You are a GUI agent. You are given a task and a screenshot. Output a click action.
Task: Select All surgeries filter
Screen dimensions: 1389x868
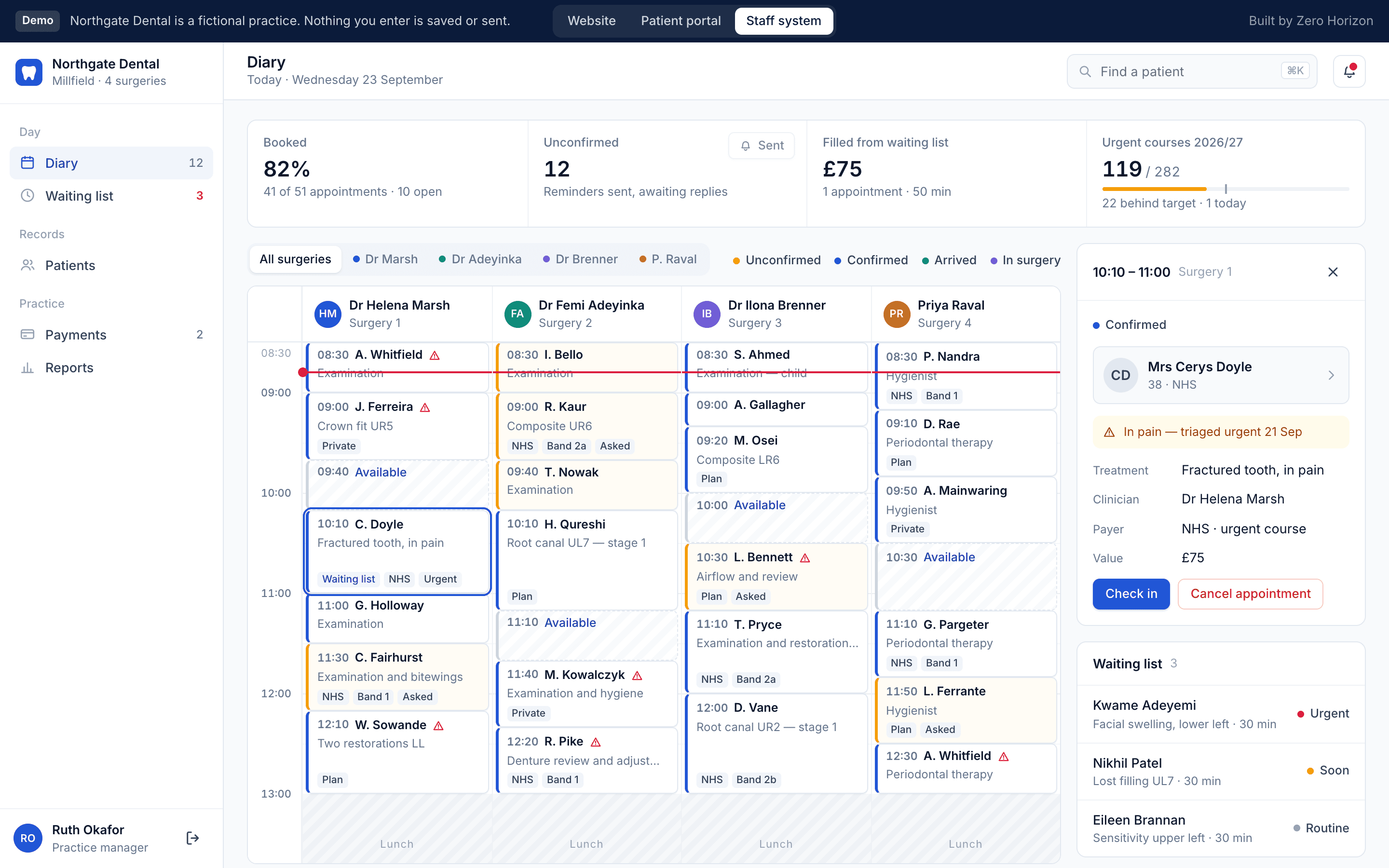pyautogui.click(x=295, y=259)
